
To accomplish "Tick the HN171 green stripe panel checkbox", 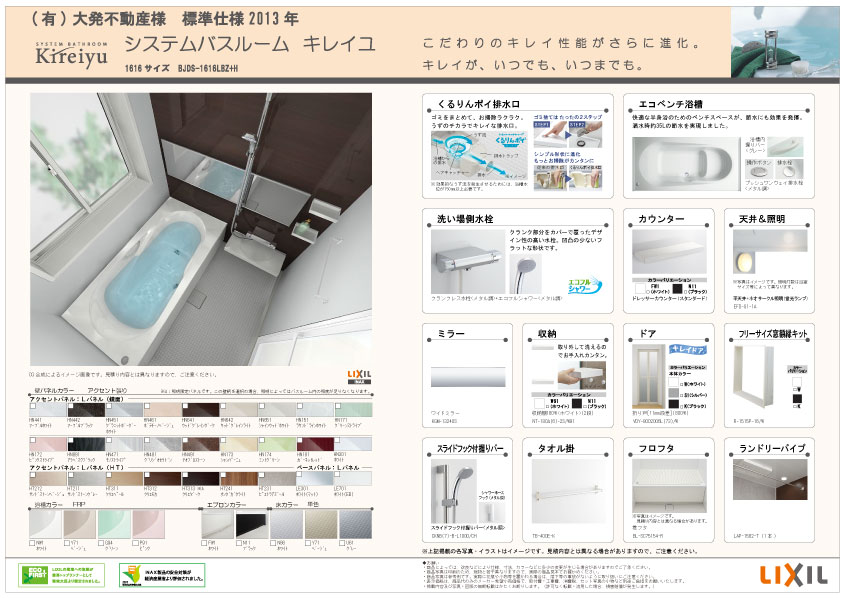I will 338,406.
